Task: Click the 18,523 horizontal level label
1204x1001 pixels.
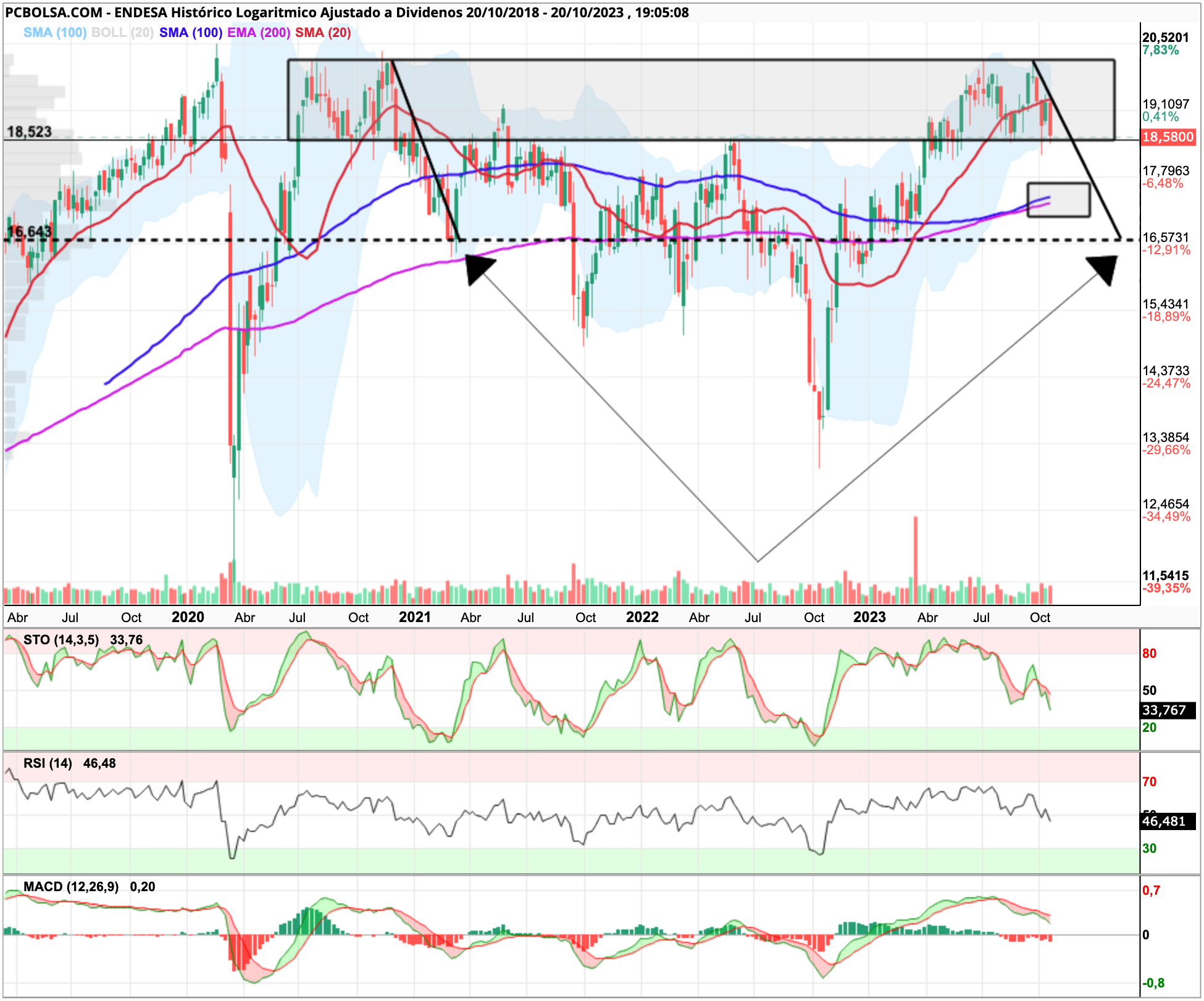Action: [x=29, y=132]
